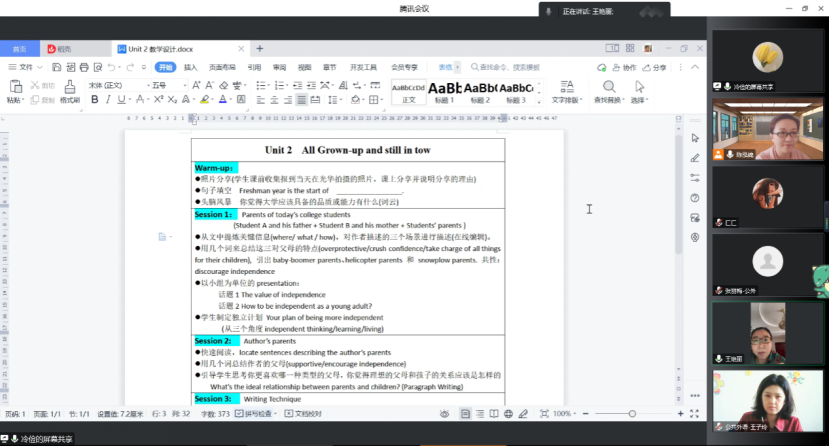Toggle spell check (拼写检查) in status bar
Image resolution: width=830 pixels, height=447 pixels.
[262, 413]
